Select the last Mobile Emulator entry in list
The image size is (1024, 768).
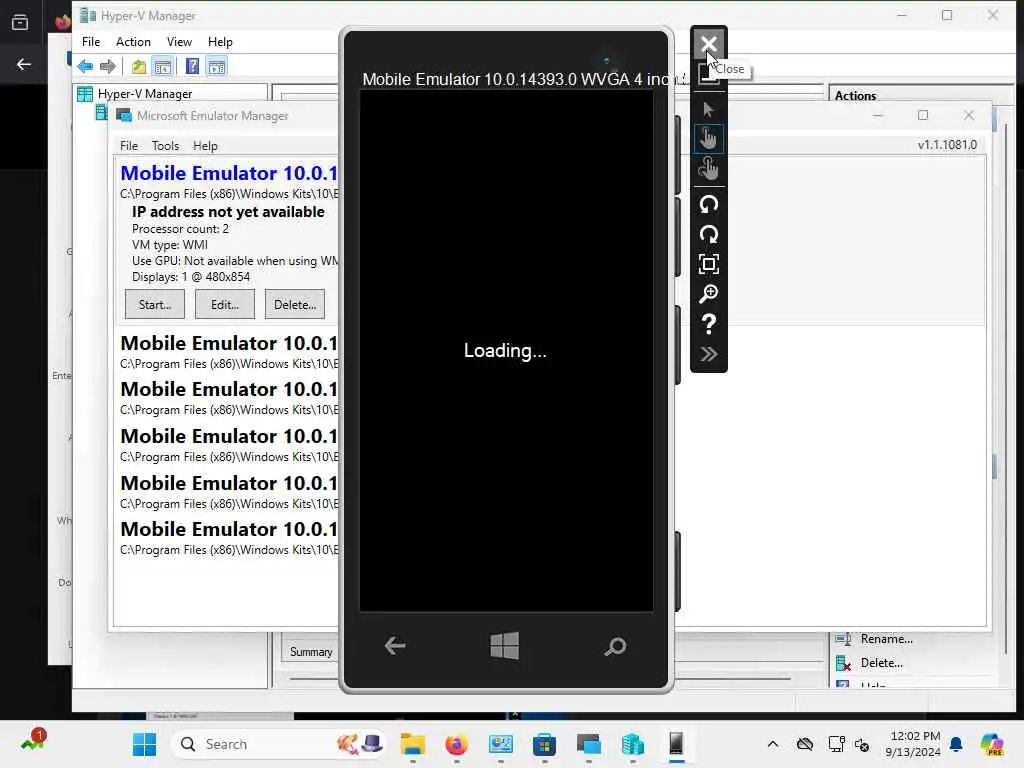(x=229, y=530)
